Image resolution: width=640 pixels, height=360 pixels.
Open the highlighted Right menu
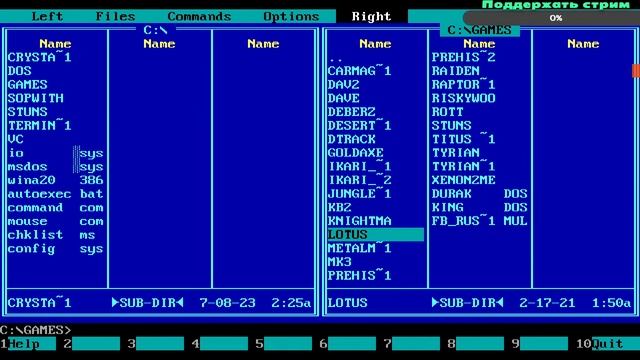click(371, 16)
